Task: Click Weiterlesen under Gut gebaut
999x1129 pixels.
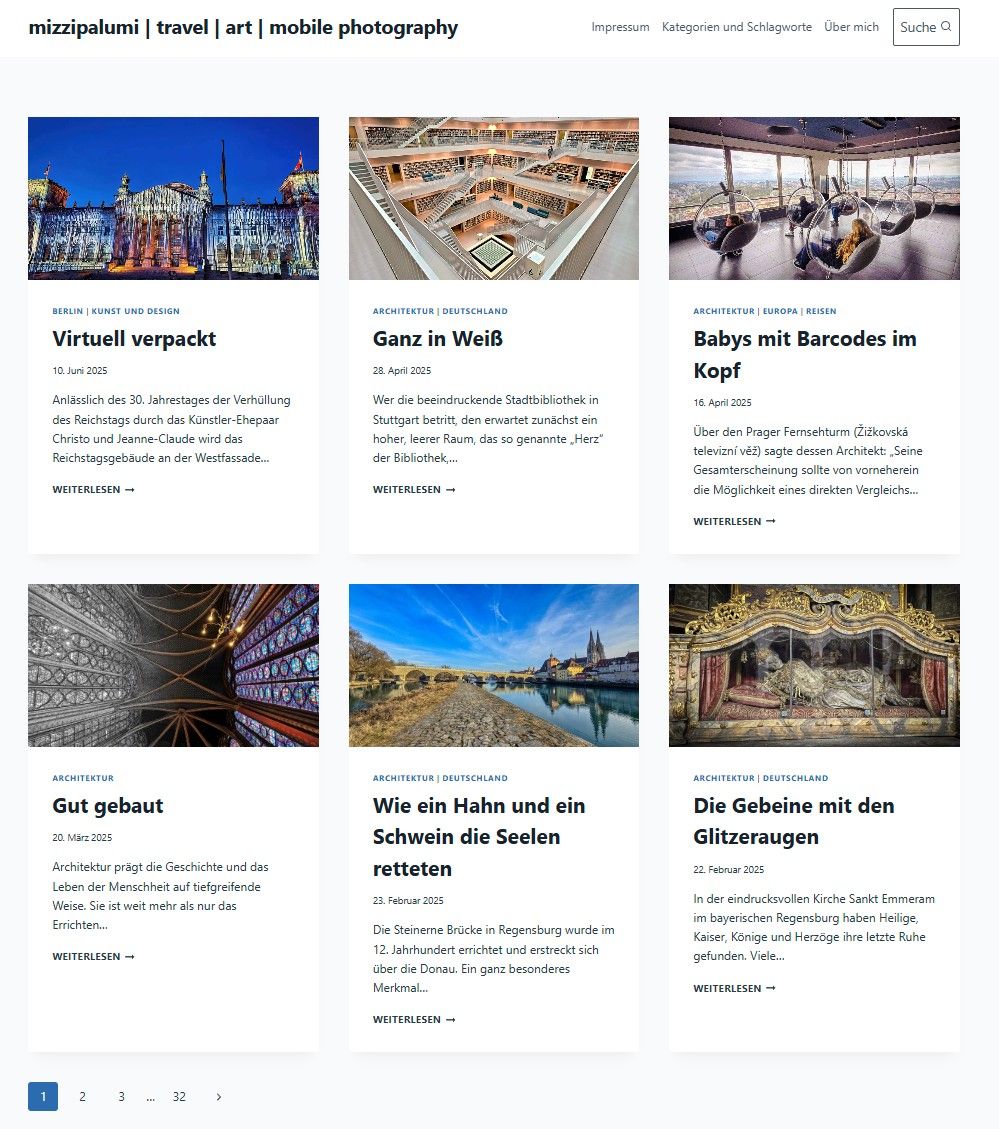Action: [93, 956]
